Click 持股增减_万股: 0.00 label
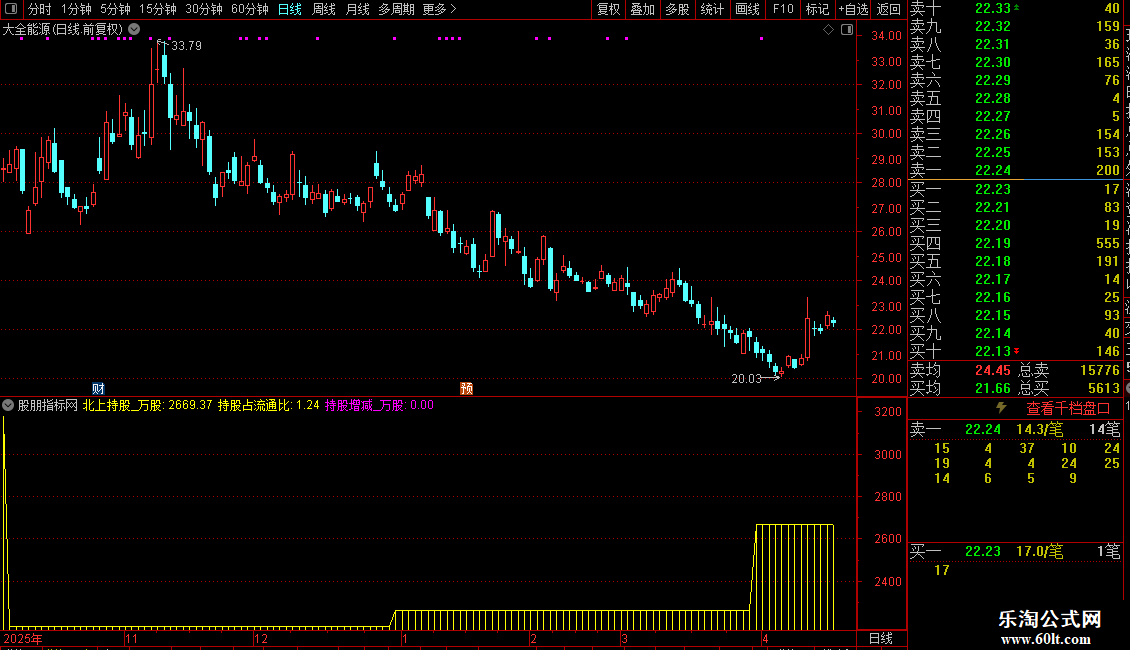 point(379,405)
